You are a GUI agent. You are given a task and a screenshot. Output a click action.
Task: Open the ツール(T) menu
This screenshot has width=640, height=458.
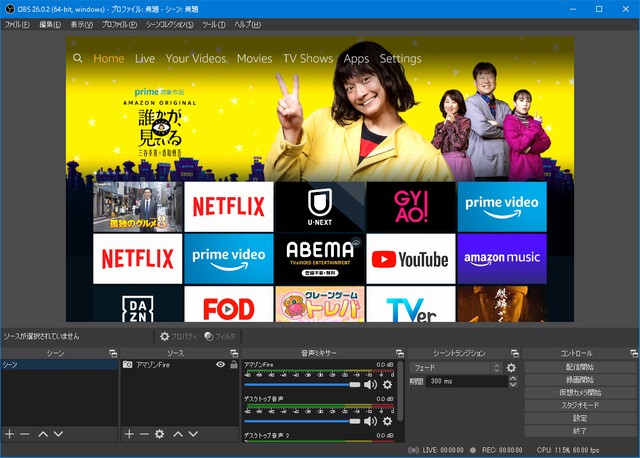coord(214,24)
